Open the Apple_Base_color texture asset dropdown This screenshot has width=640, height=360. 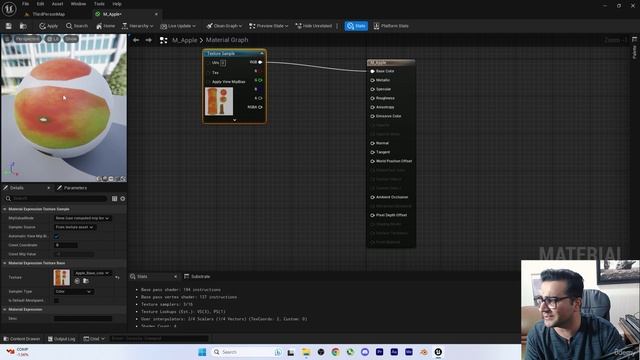pyautogui.click(x=92, y=273)
